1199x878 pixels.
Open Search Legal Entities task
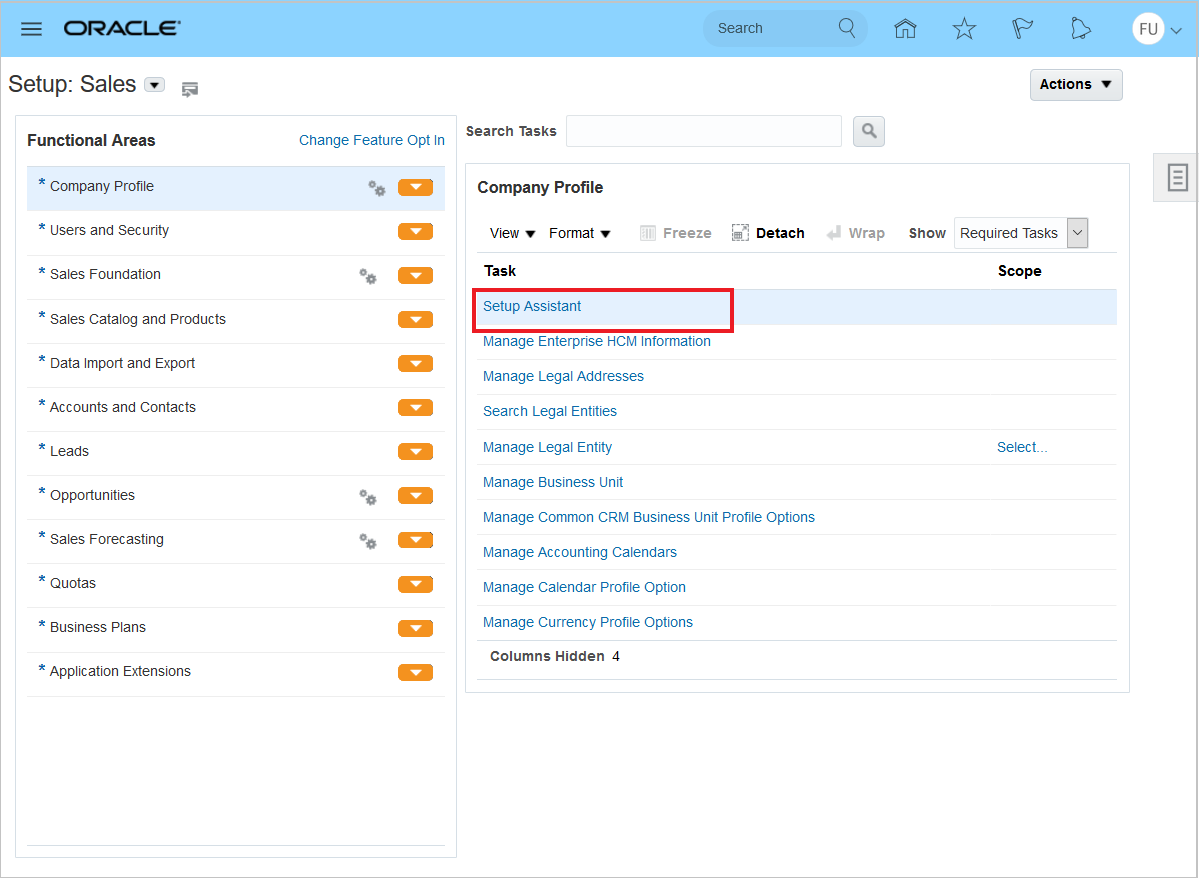[x=550, y=411]
